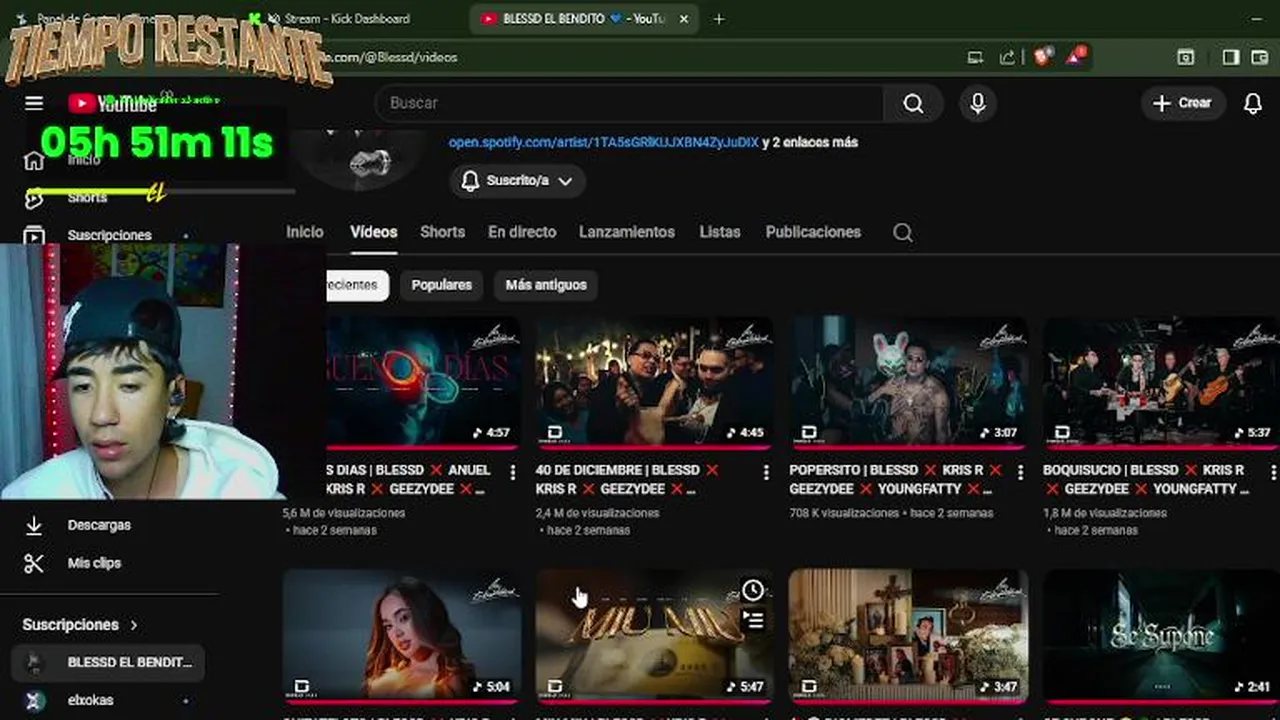Open BLESSD EL BENDIT... subscription in sidebar

tap(108, 662)
